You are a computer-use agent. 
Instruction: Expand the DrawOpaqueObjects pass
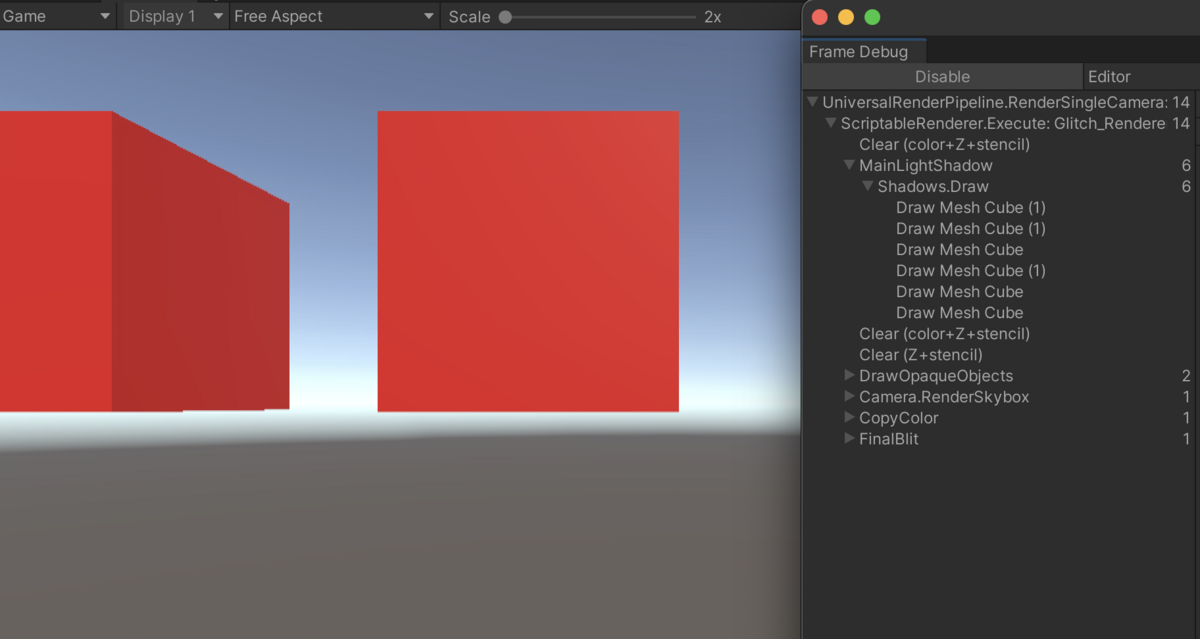click(x=848, y=375)
